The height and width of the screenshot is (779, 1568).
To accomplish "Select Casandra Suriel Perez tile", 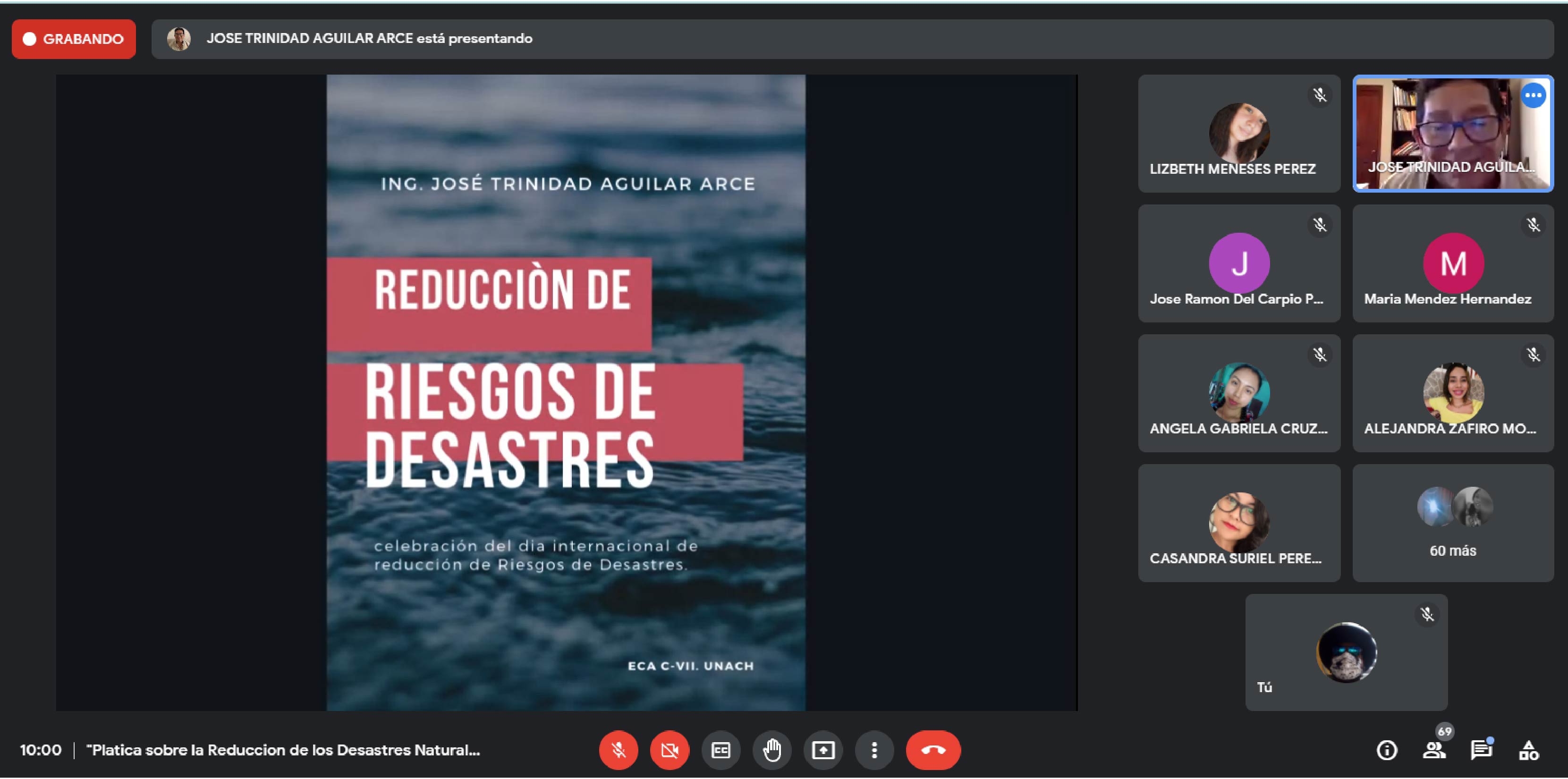I will (1239, 523).
